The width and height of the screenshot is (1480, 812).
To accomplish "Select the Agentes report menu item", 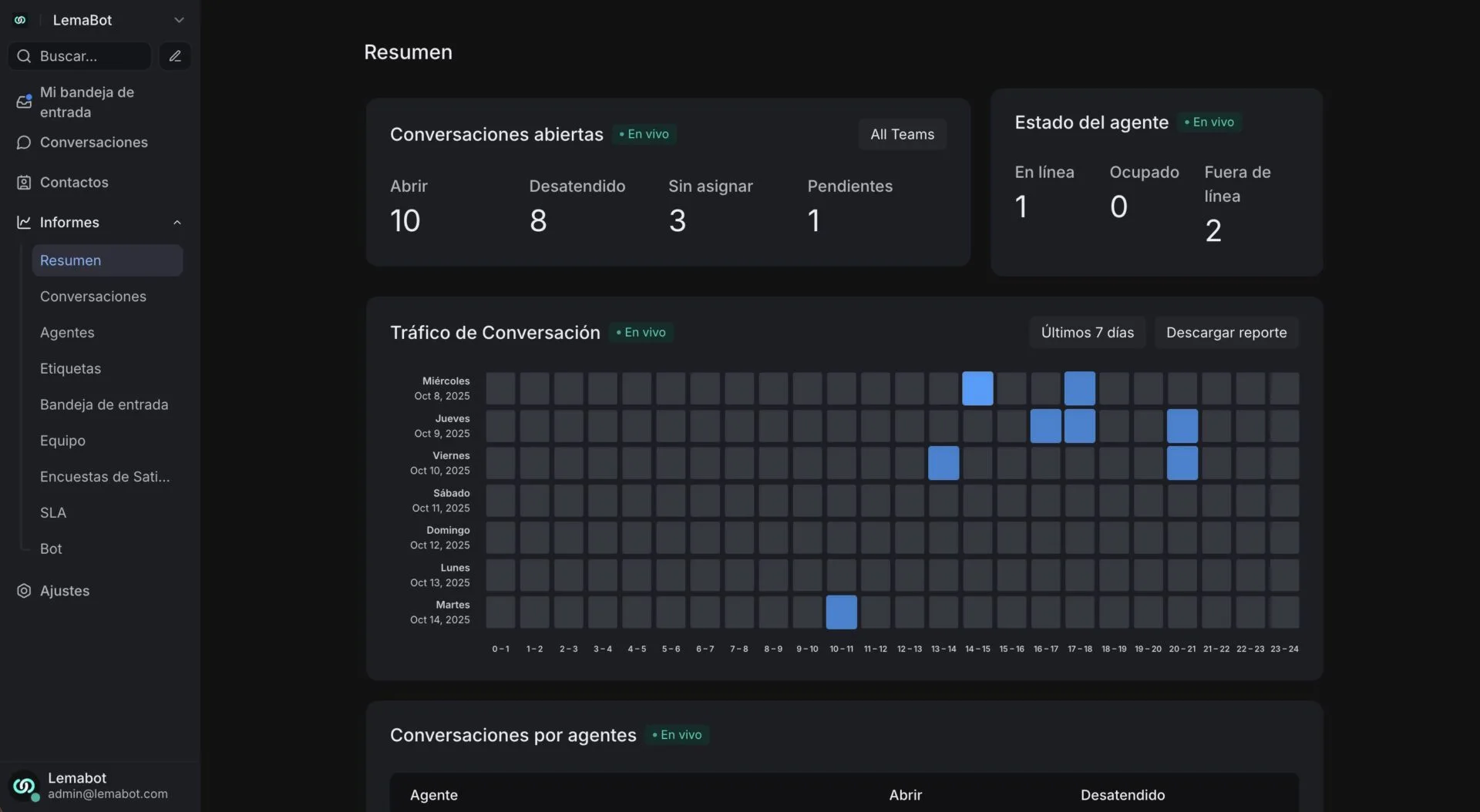I will pos(67,333).
